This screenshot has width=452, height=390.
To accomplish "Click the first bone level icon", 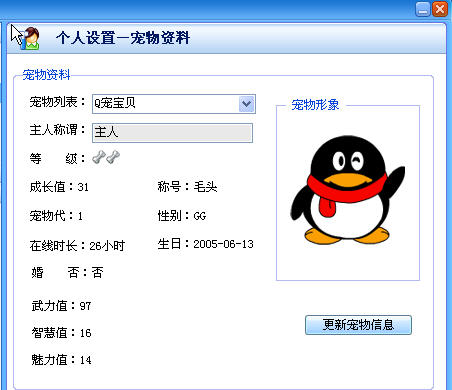I will (99, 157).
